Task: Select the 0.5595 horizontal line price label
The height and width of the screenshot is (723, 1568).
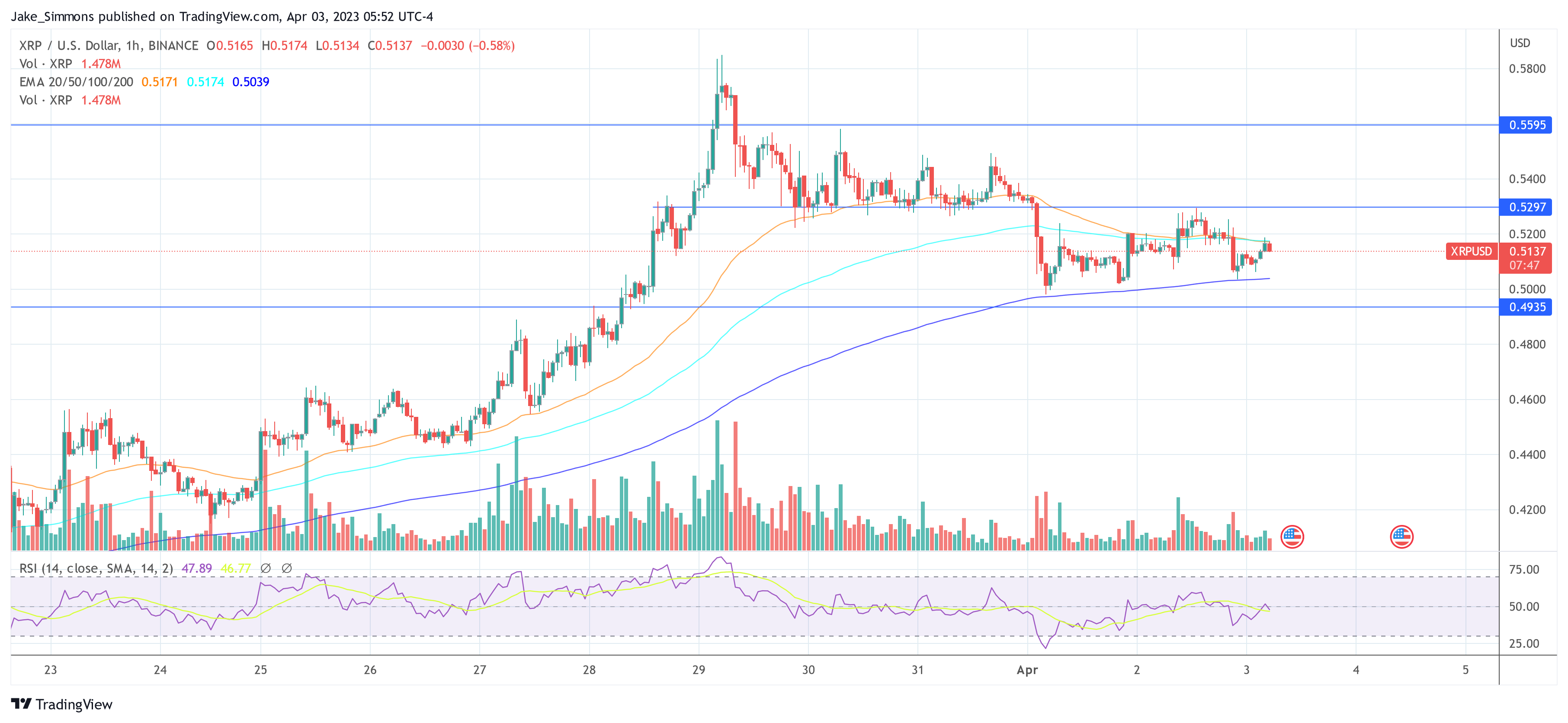Action: click(x=1526, y=125)
